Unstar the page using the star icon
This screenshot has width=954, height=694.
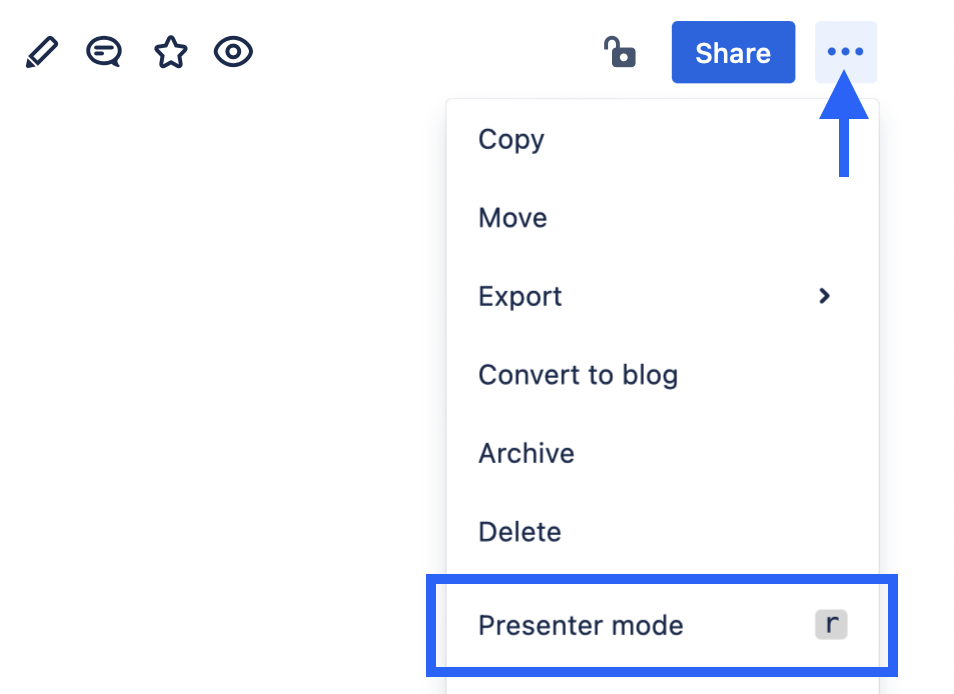click(x=169, y=51)
